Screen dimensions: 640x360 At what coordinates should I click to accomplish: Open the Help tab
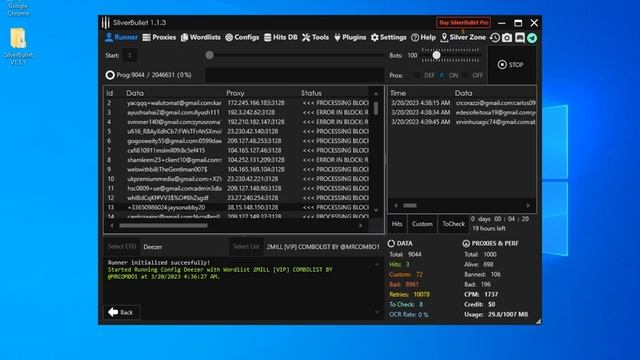pyautogui.click(x=423, y=38)
